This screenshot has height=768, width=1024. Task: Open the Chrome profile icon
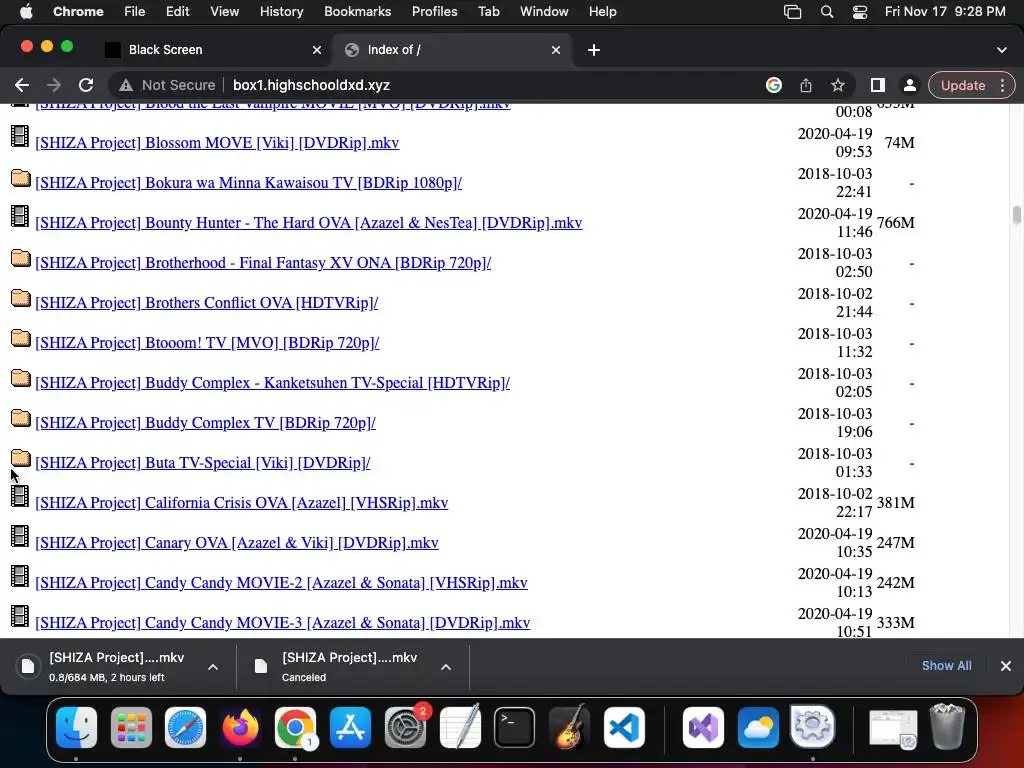pos(909,85)
